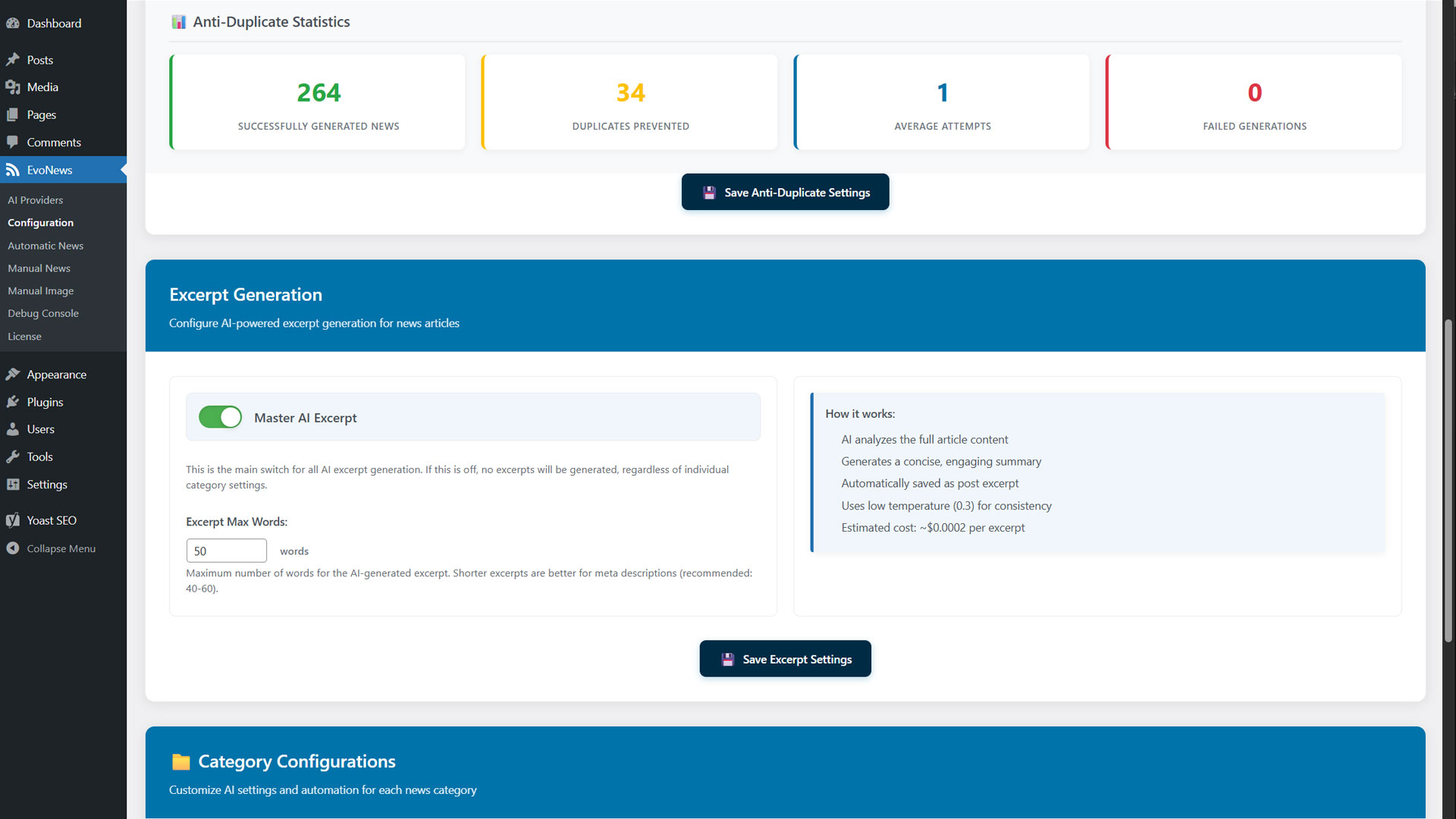
Task: Click the Pages document icon
Action: coord(13,115)
